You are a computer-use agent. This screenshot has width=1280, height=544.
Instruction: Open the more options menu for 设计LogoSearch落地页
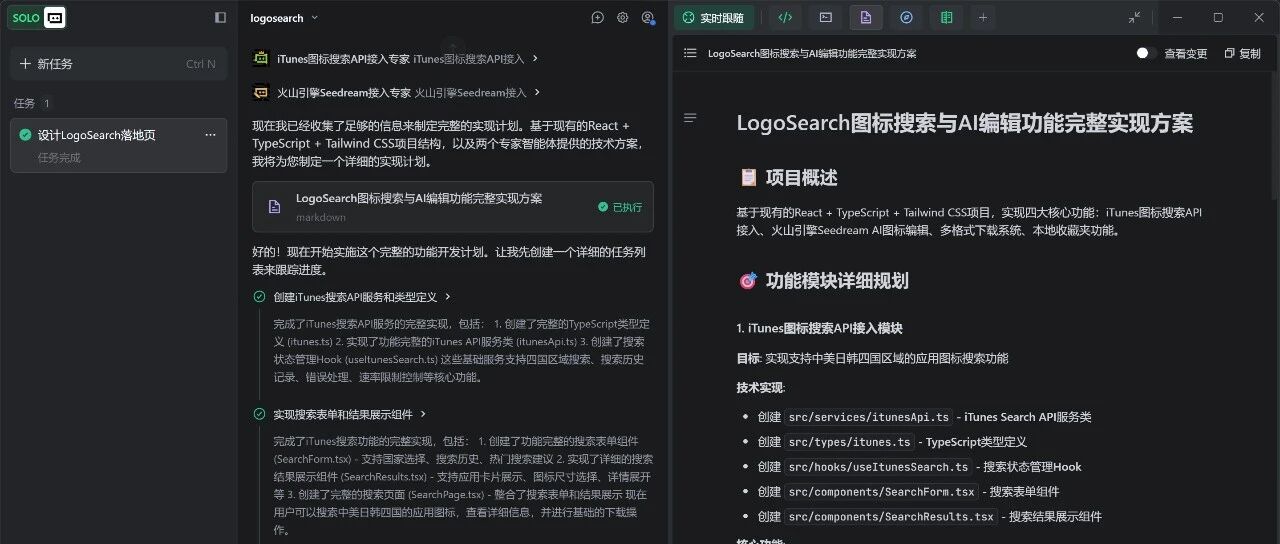click(x=210, y=135)
